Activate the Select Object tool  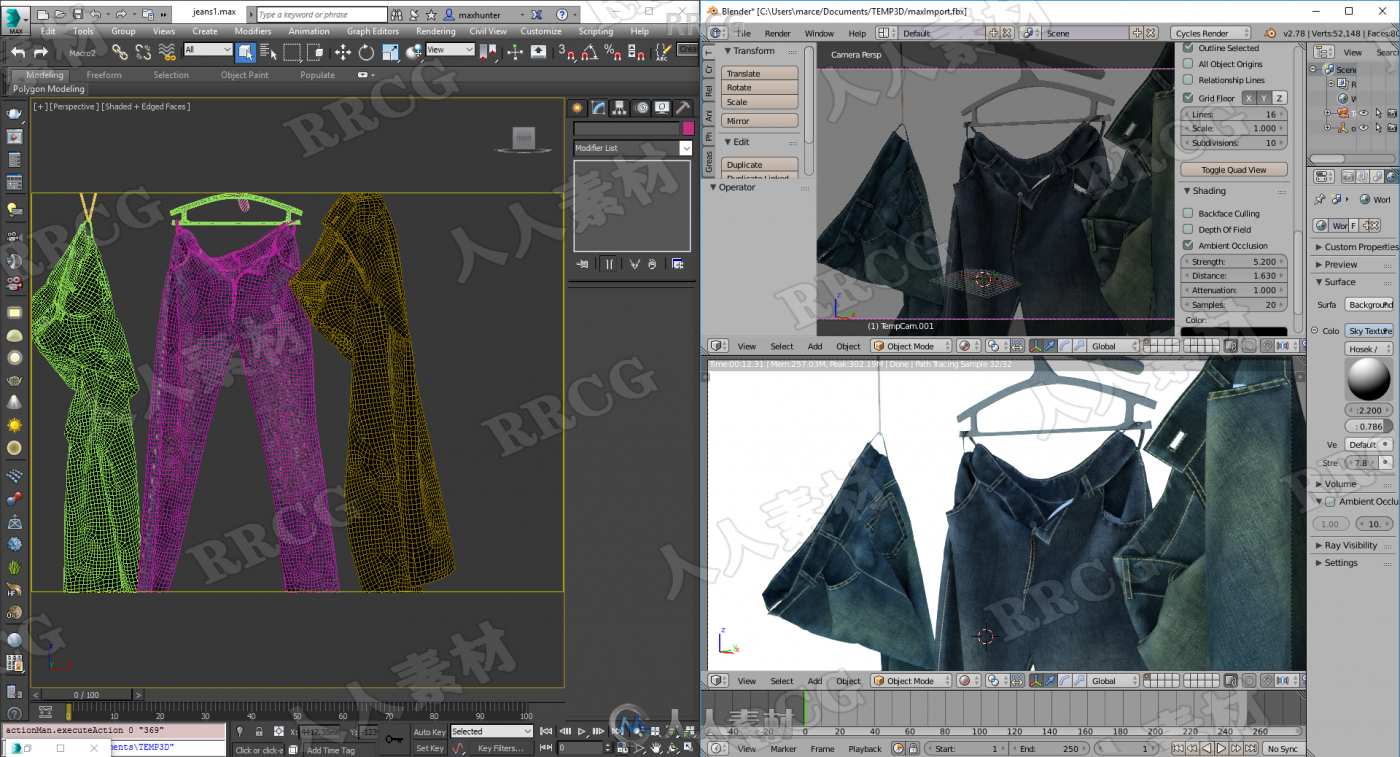tap(246, 52)
